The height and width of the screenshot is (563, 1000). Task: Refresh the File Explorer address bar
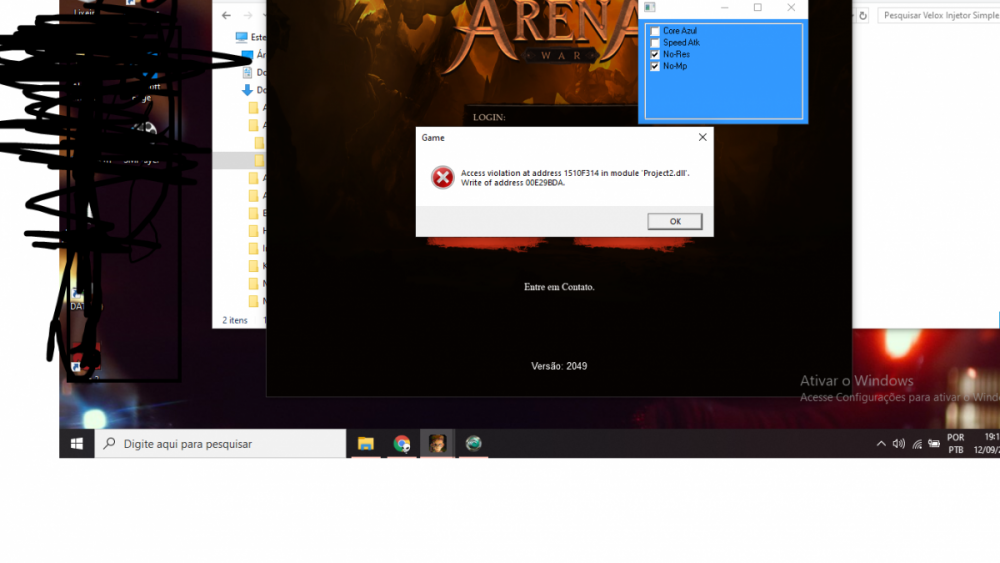(863, 15)
